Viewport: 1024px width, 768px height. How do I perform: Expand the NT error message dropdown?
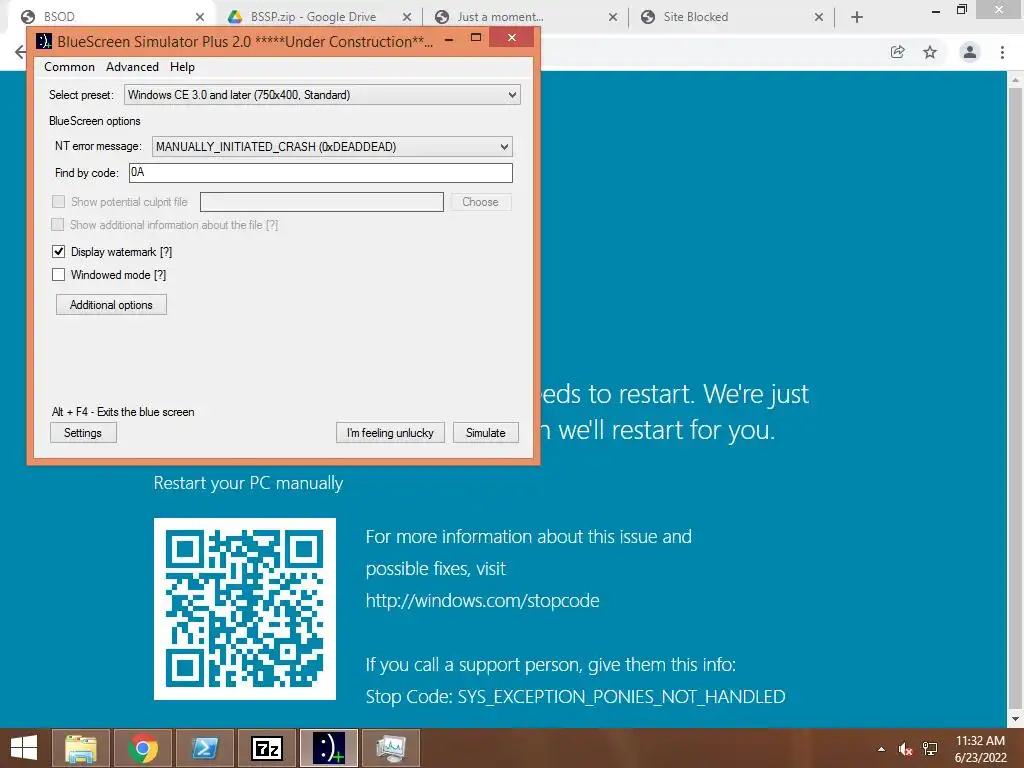click(x=504, y=146)
